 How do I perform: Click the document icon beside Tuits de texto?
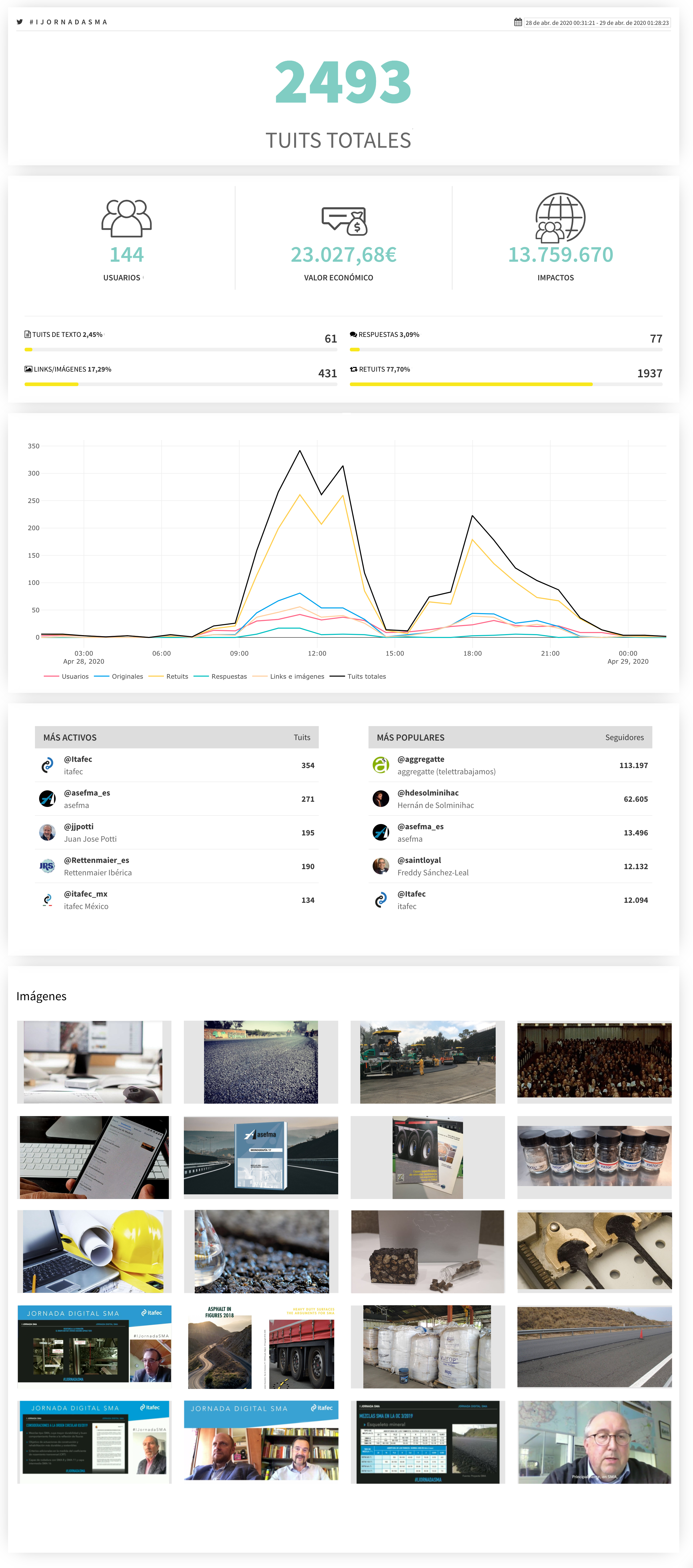[x=27, y=334]
